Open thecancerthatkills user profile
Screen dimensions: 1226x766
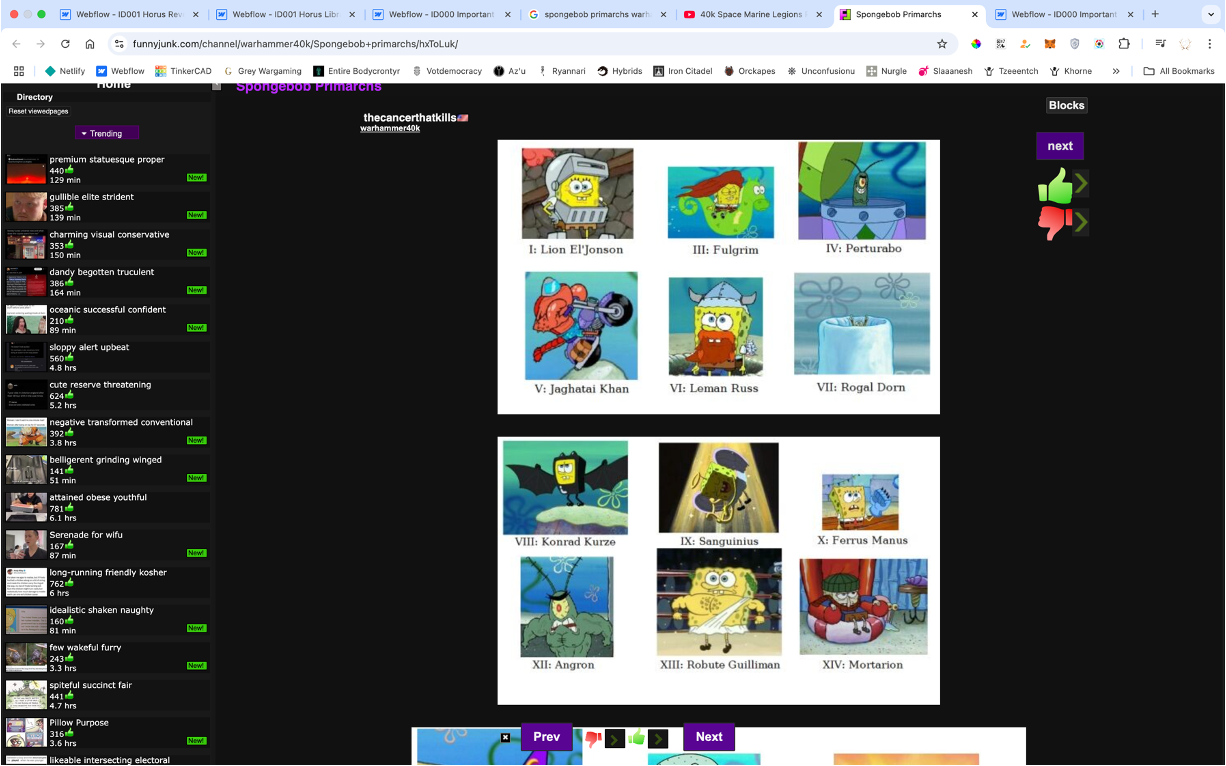[x=410, y=118]
